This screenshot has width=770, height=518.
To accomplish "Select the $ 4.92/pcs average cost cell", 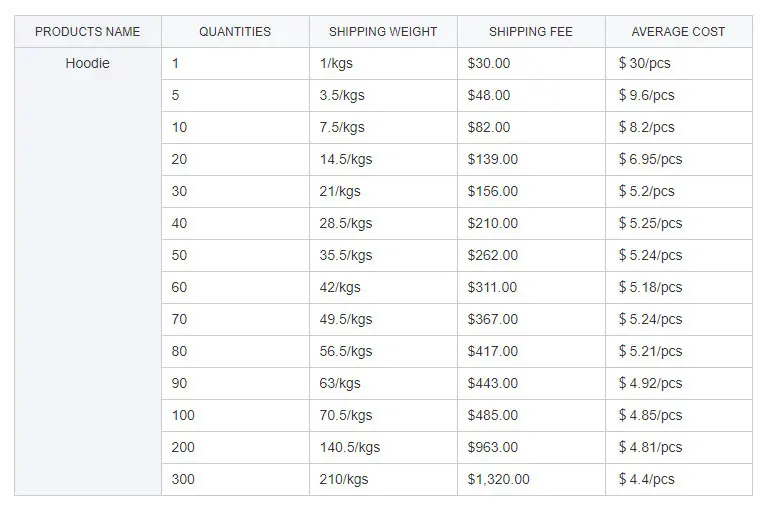I will (650, 384).
